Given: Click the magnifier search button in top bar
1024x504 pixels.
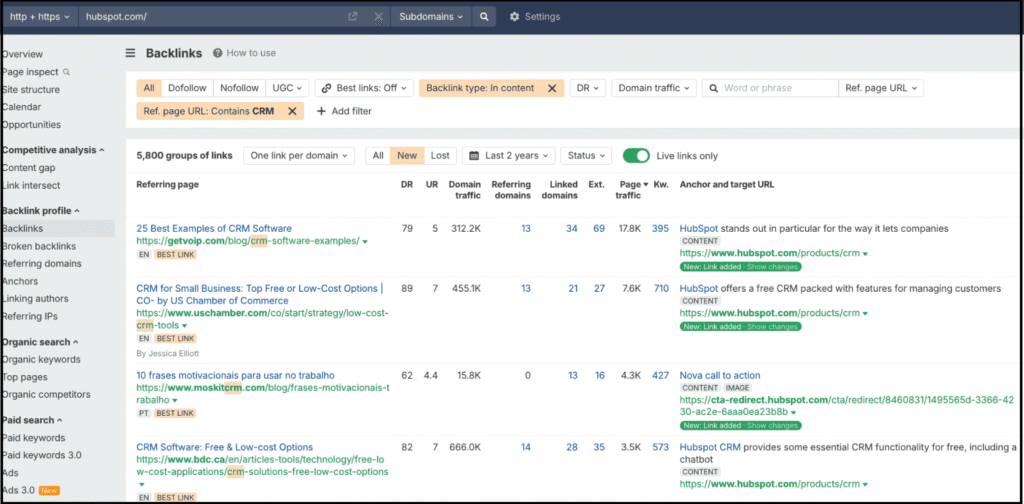Looking at the screenshot, I should [x=484, y=17].
